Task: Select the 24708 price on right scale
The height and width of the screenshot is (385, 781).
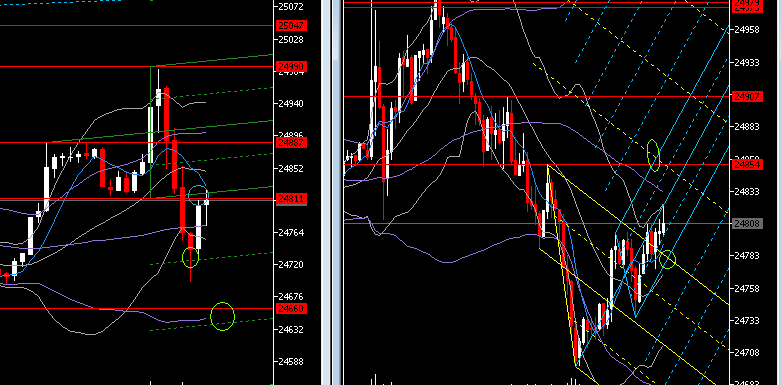Action: coord(747,353)
